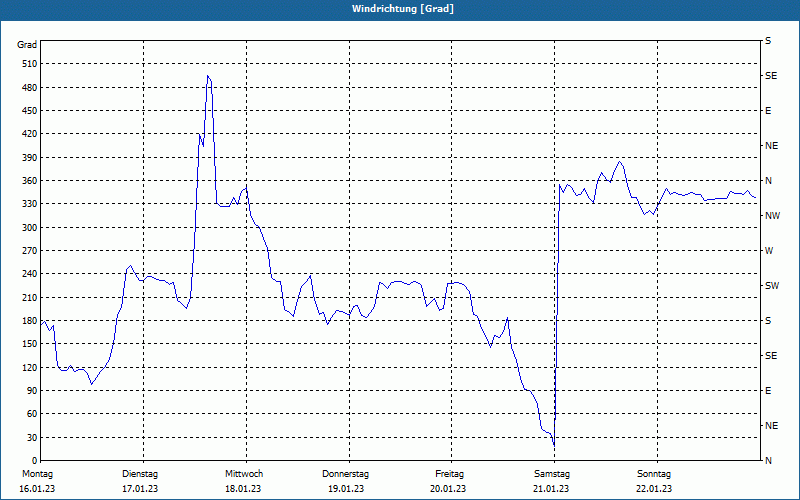Click the 'SE' compass label on the 480 gridline
Viewport: 800px width, 500px height.
click(771, 76)
